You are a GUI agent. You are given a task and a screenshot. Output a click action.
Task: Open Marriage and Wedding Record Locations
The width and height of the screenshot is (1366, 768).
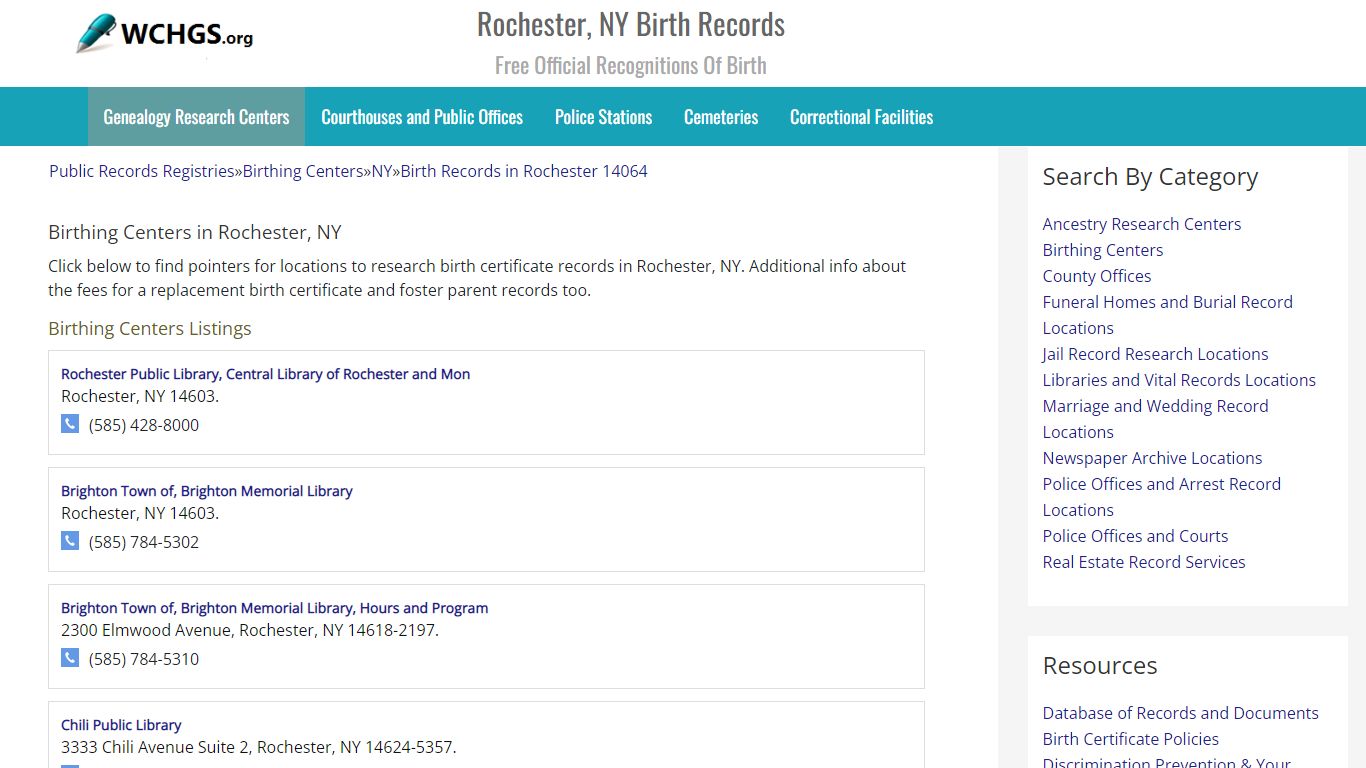click(1156, 419)
